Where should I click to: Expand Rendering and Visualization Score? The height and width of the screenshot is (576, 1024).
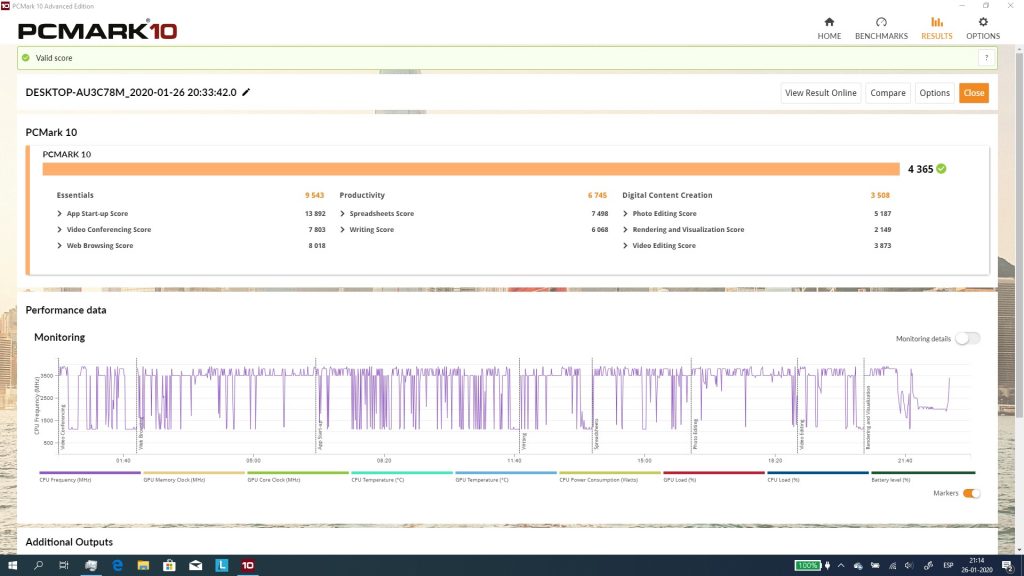click(688, 230)
